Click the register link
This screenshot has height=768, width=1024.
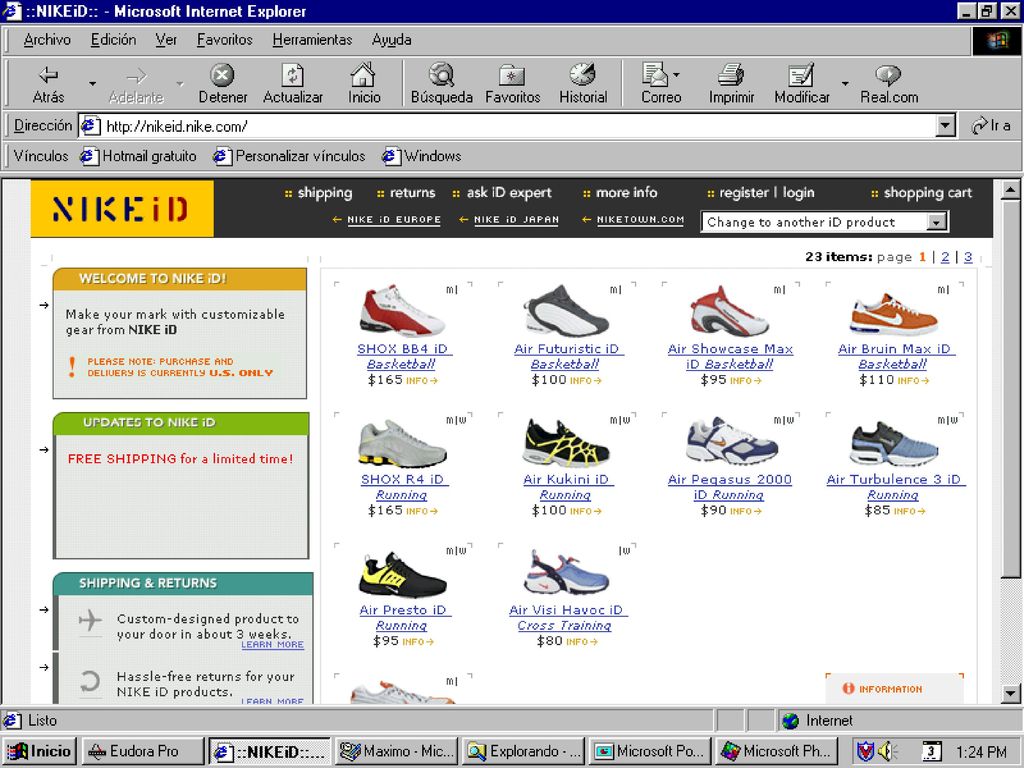[x=743, y=193]
